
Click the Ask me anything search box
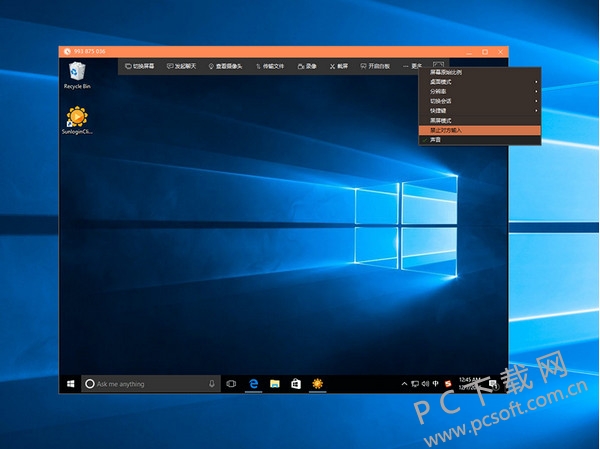pos(151,384)
